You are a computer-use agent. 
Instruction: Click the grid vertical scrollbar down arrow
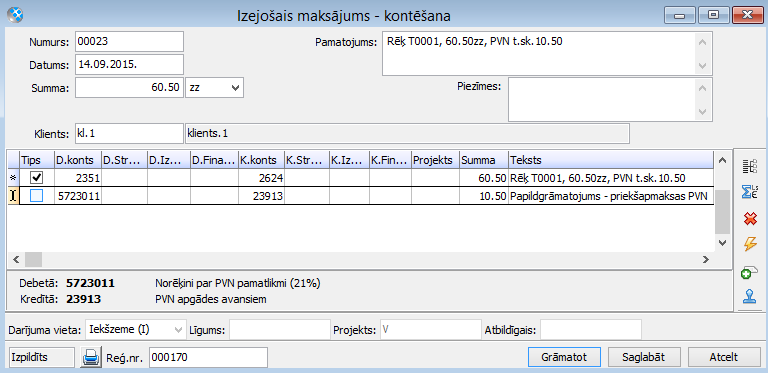pos(722,243)
